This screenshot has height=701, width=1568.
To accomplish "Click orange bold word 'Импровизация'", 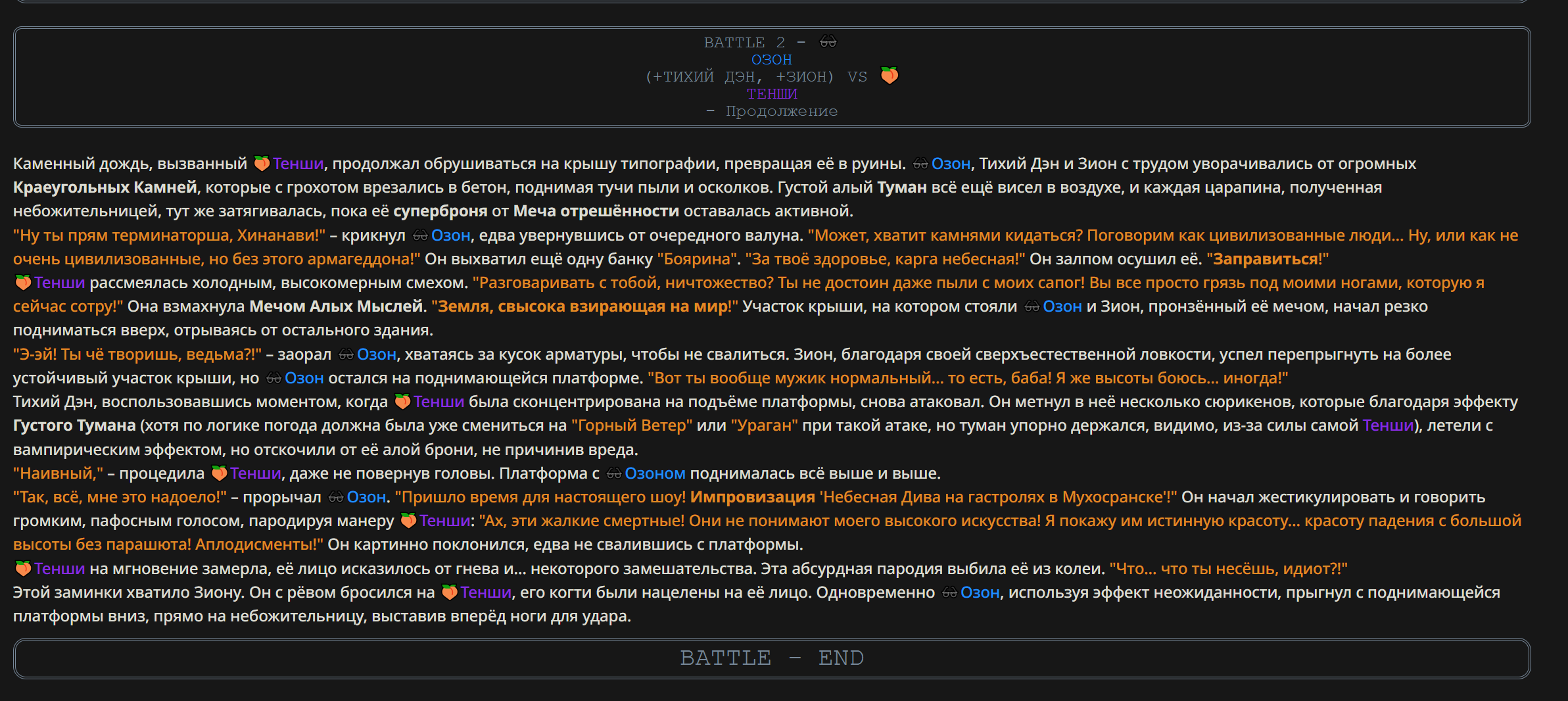I will pos(753,497).
